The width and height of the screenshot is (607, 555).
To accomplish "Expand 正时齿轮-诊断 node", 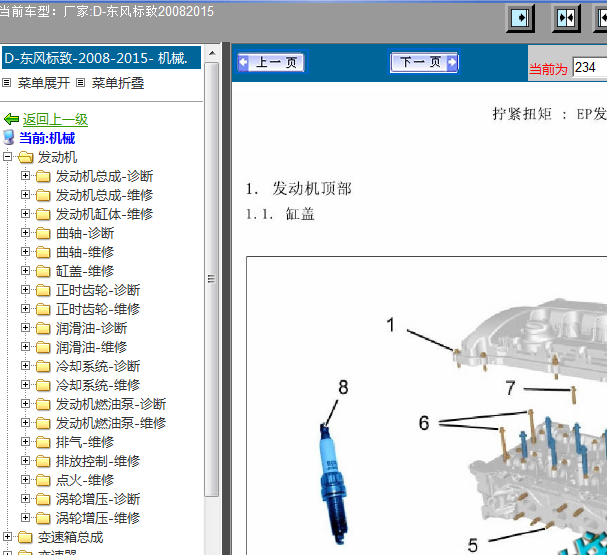I will (x=25, y=289).
